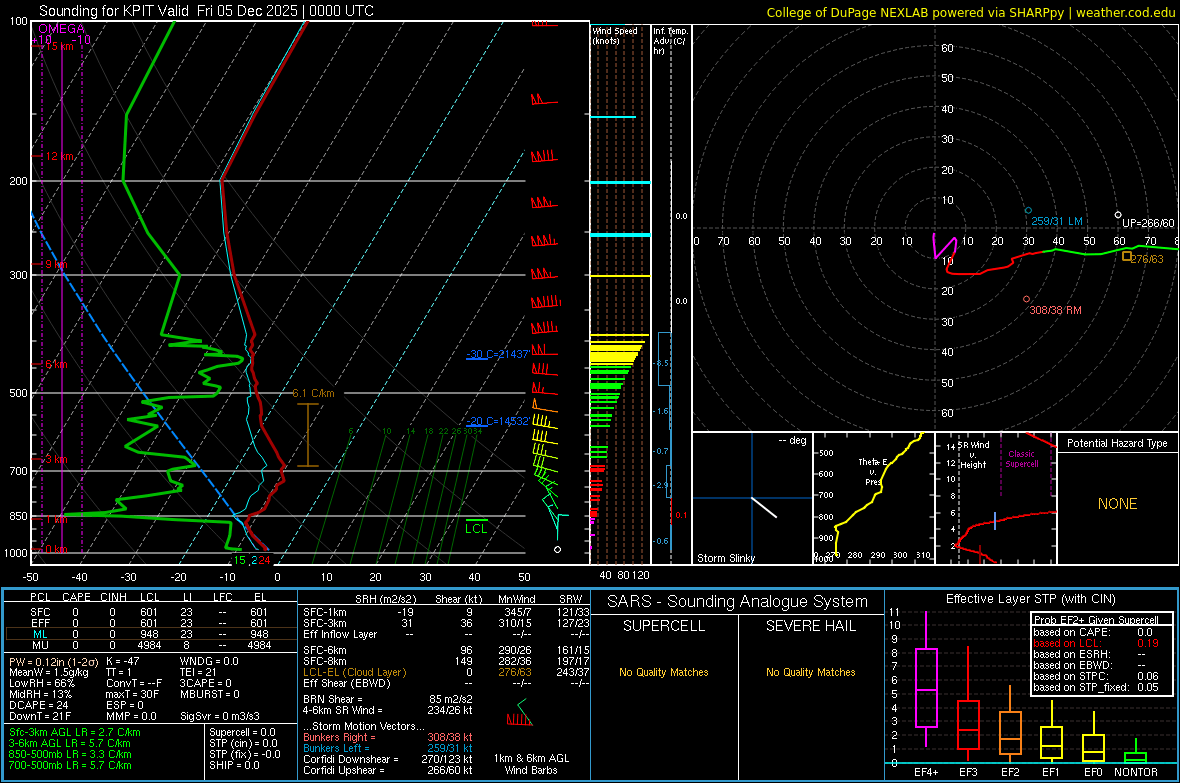Viewport: 1180px width, 783px height.
Task: Click the CINH column header
Action: pyautogui.click(x=113, y=597)
